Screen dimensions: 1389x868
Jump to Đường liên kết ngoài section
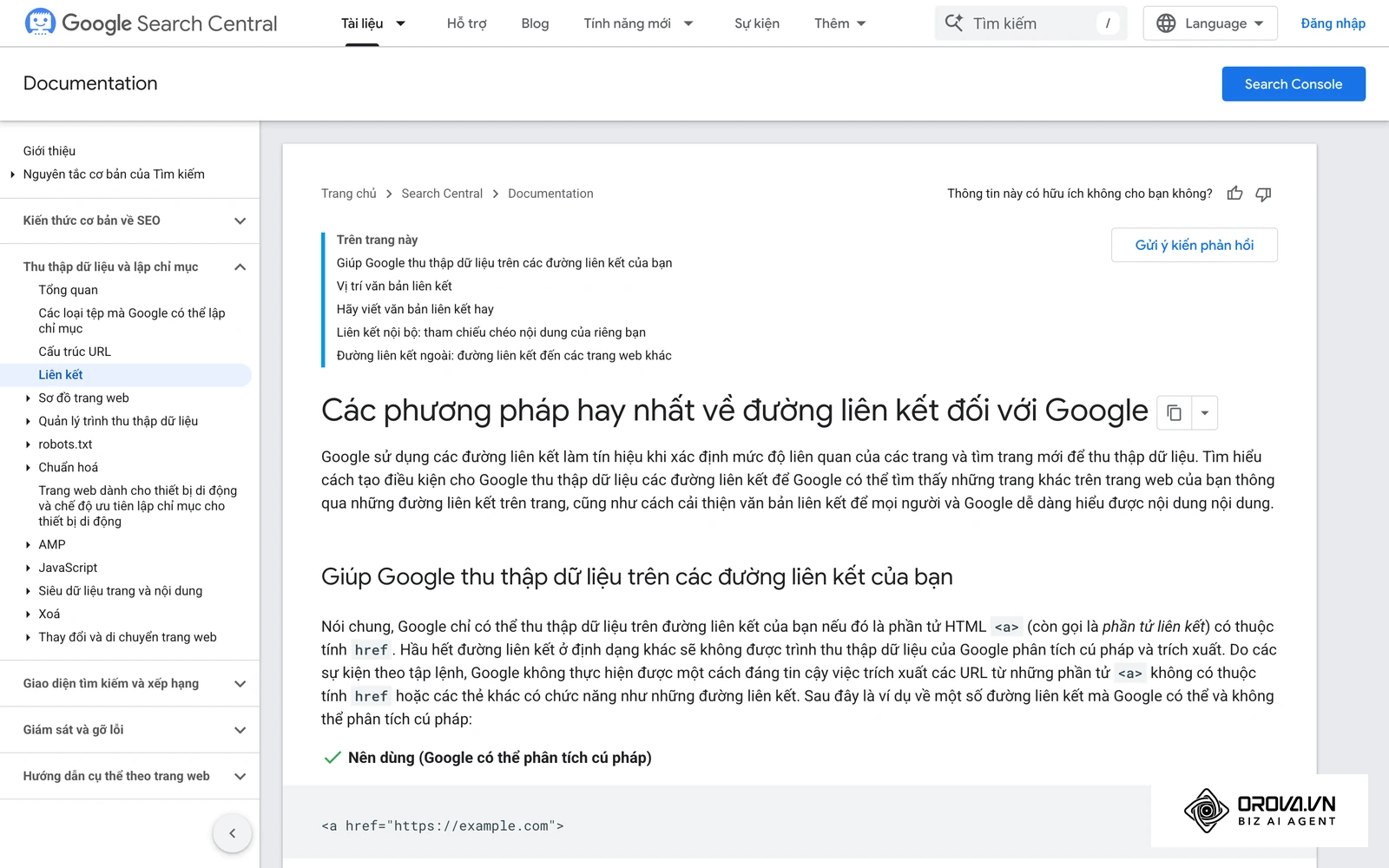[x=504, y=355]
